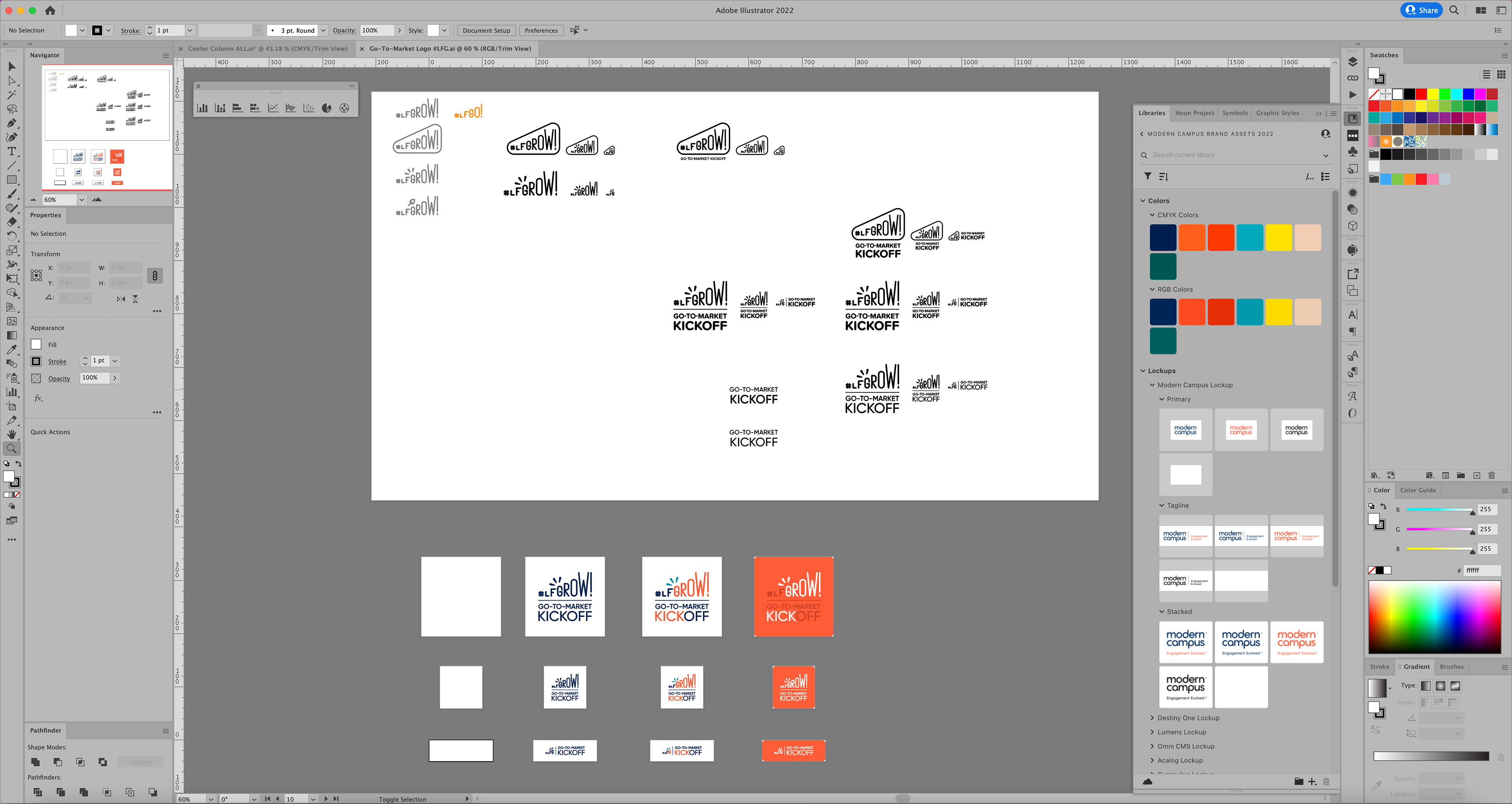The image size is (1512, 804).
Task: Swap fill and stroke arrow in toolbar
Action: (x=18, y=464)
